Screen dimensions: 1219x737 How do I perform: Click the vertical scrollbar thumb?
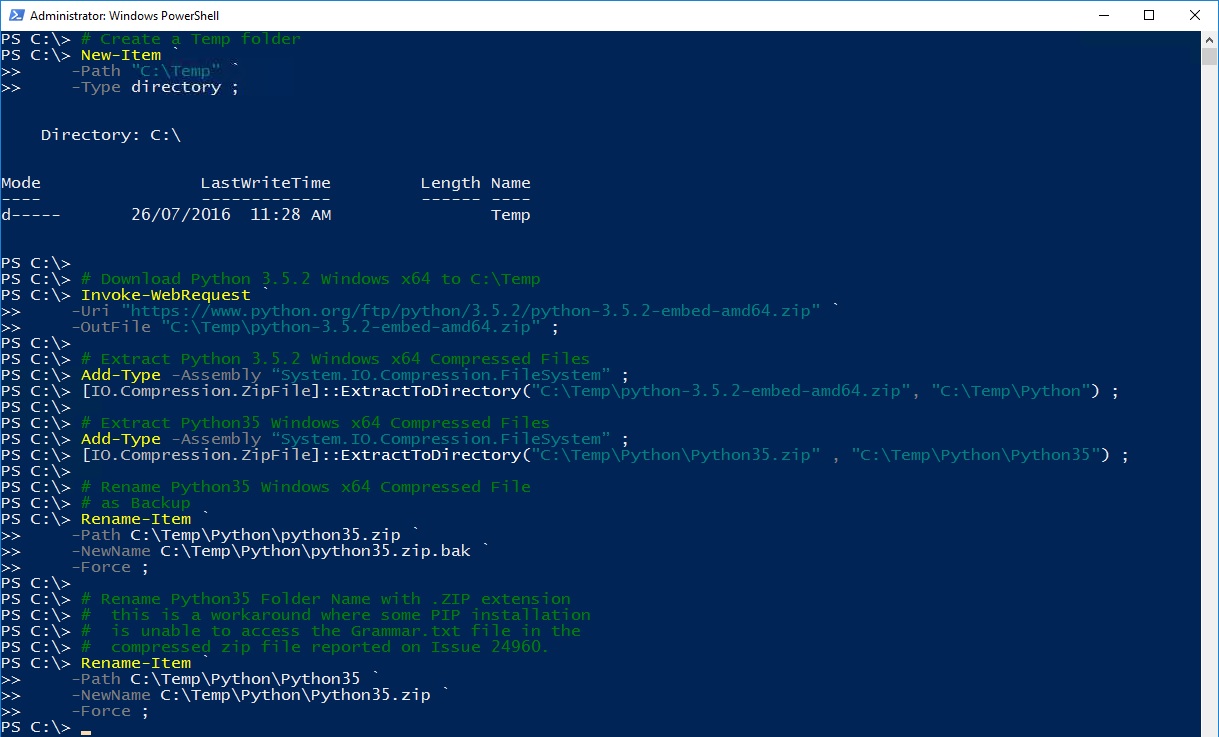tap(1210, 56)
